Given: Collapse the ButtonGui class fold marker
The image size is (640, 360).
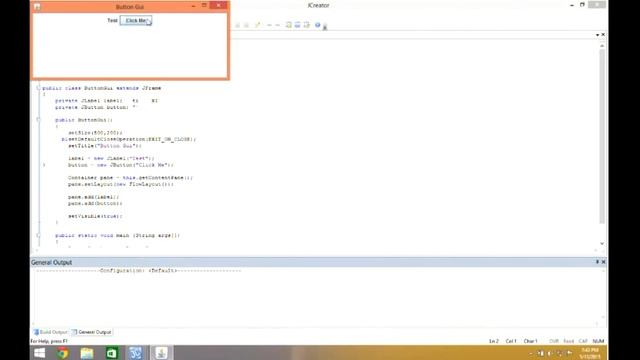Looking at the screenshot, I should coord(38,88).
